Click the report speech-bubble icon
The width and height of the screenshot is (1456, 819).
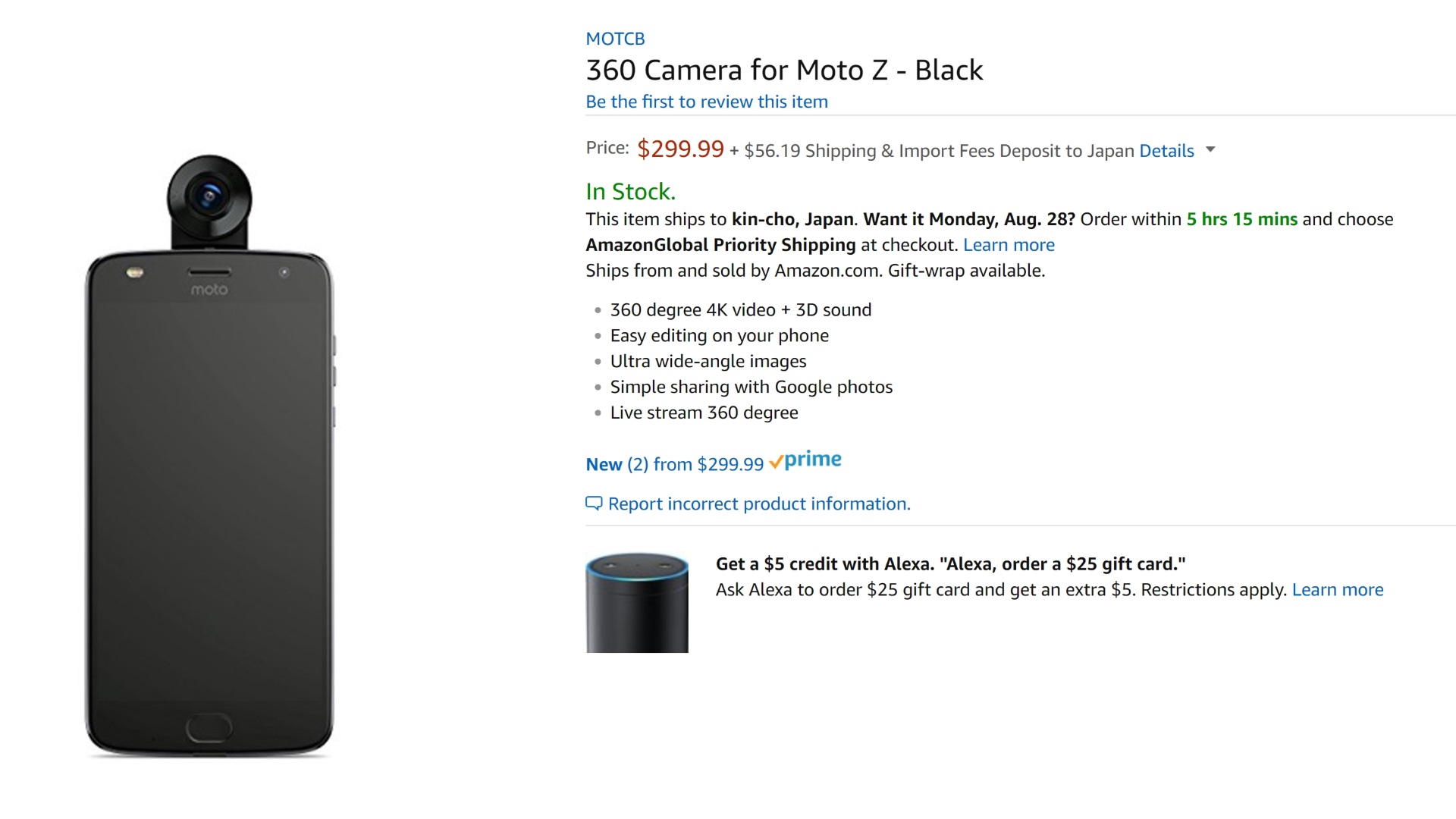tap(594, 504)
